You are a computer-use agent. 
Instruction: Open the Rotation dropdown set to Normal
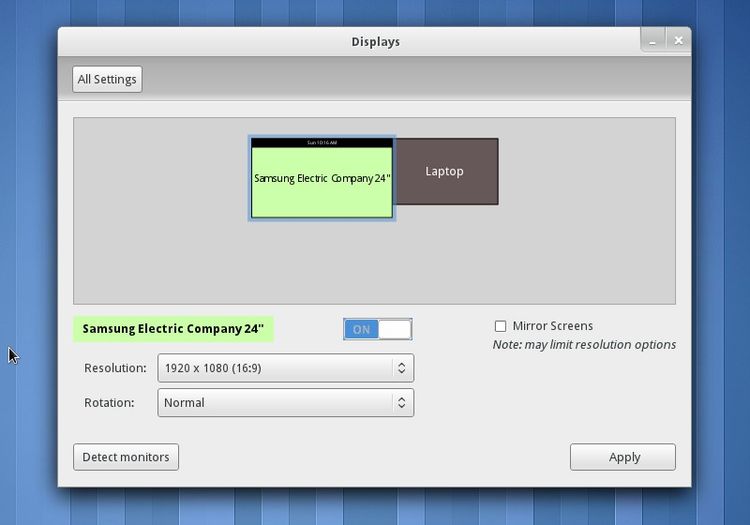[275, 402]
